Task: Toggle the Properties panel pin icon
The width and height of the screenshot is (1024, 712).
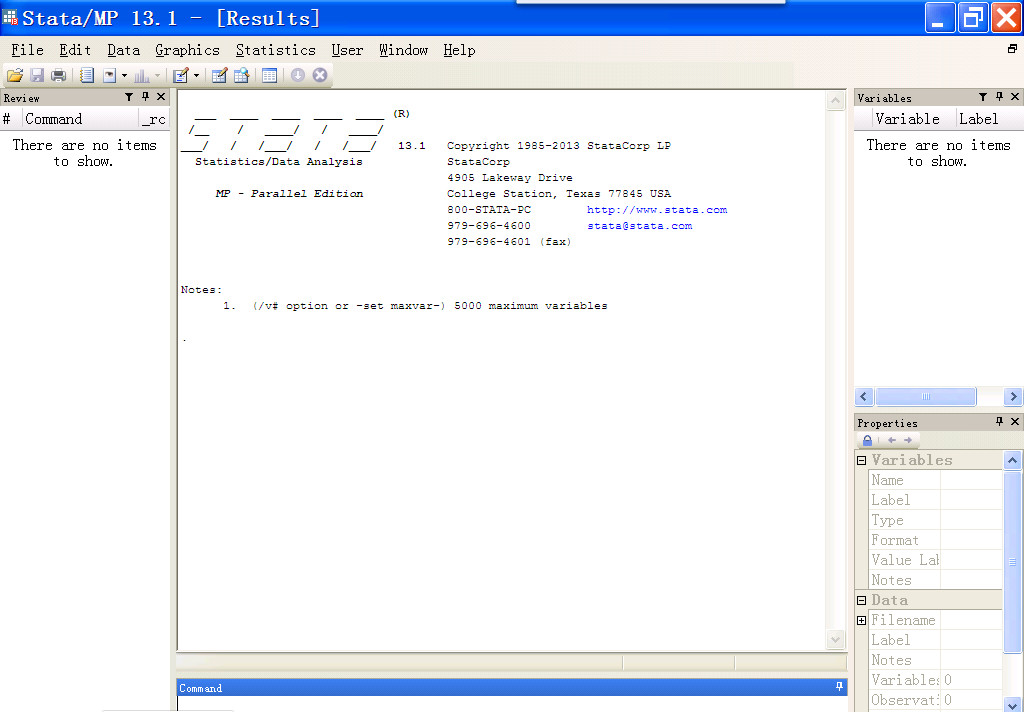Action: coord(999,422)
